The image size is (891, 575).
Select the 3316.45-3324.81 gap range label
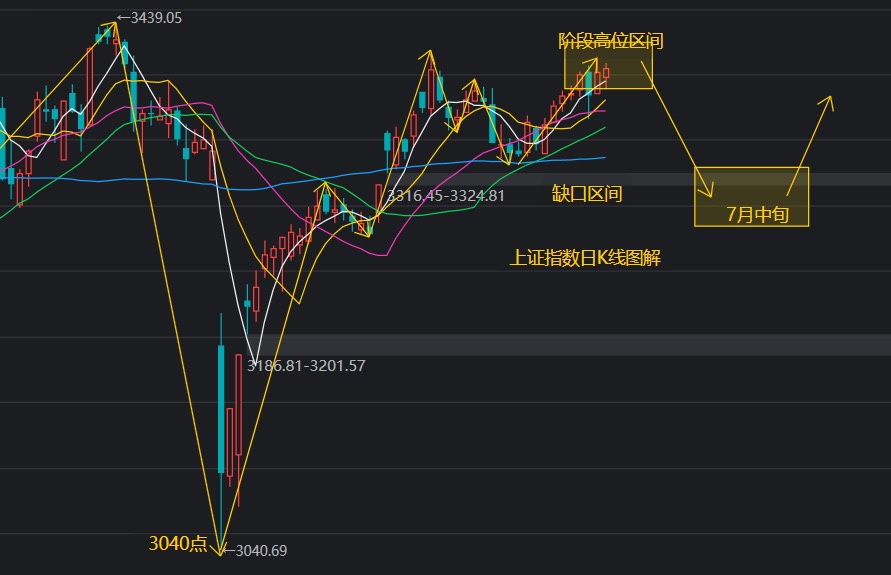(446, 196)
